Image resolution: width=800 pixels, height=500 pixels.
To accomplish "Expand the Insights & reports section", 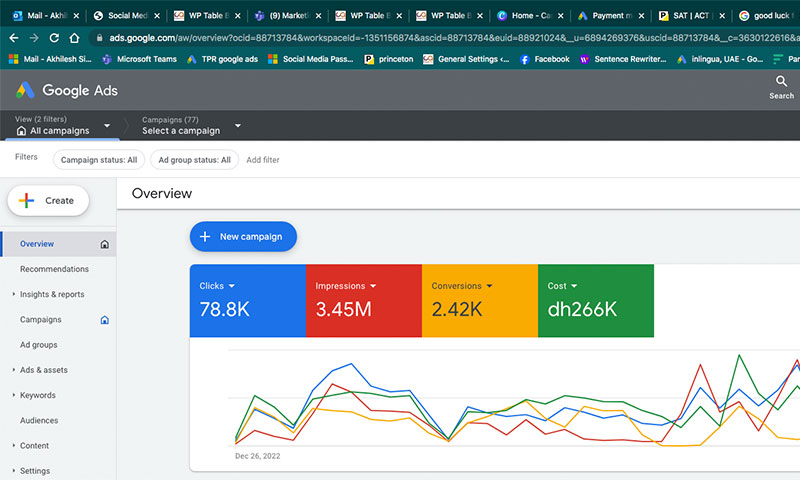I will [52, 294].
